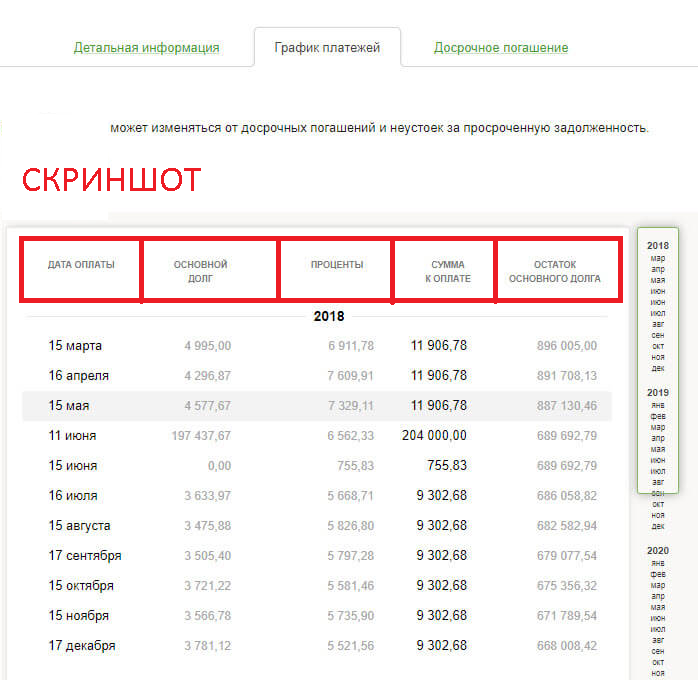Click remaining balance 675 356,32
The height and width of the screenshot is (680, 698).
coord(567,586)
